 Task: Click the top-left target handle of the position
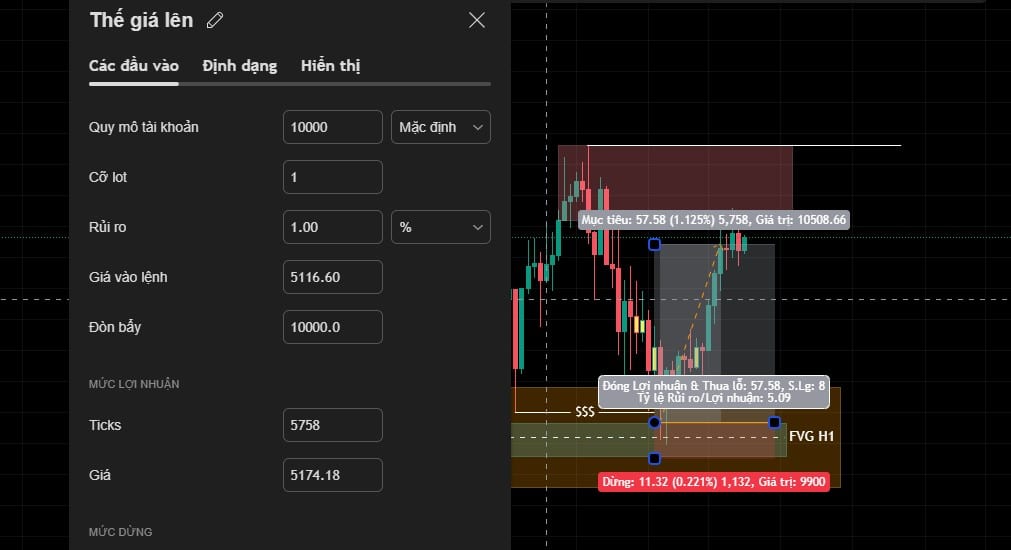[x=654, y=244]
